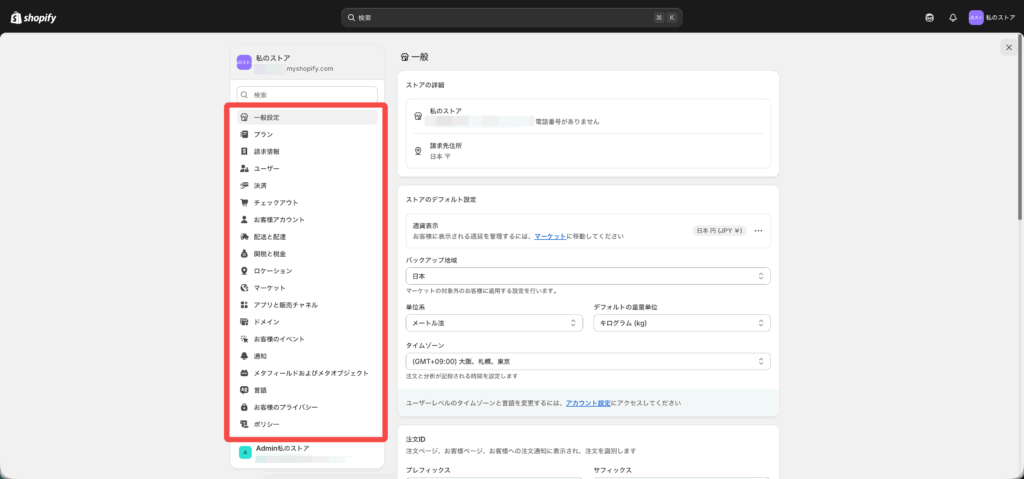Click the アカウント設定 link
The image size is (1024, 479).
click(x=588, y=402)
